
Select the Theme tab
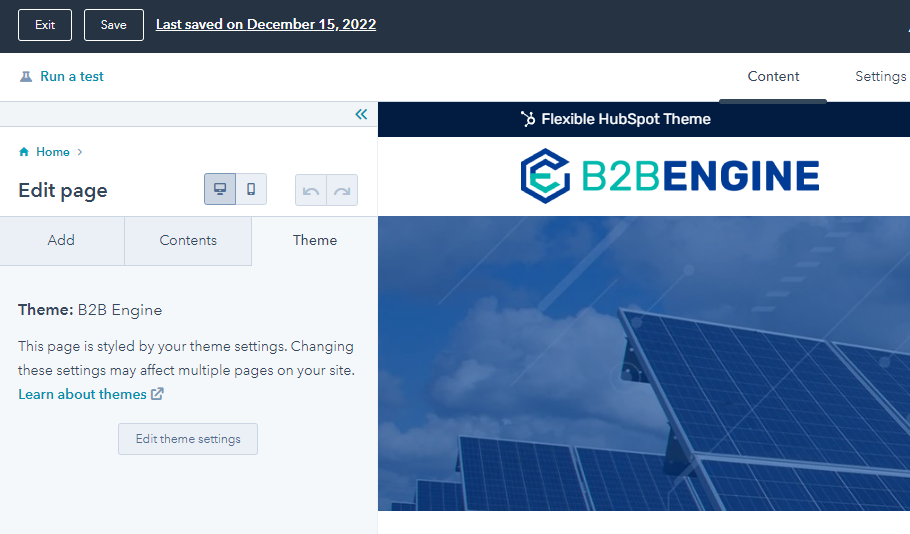point(315,240)
